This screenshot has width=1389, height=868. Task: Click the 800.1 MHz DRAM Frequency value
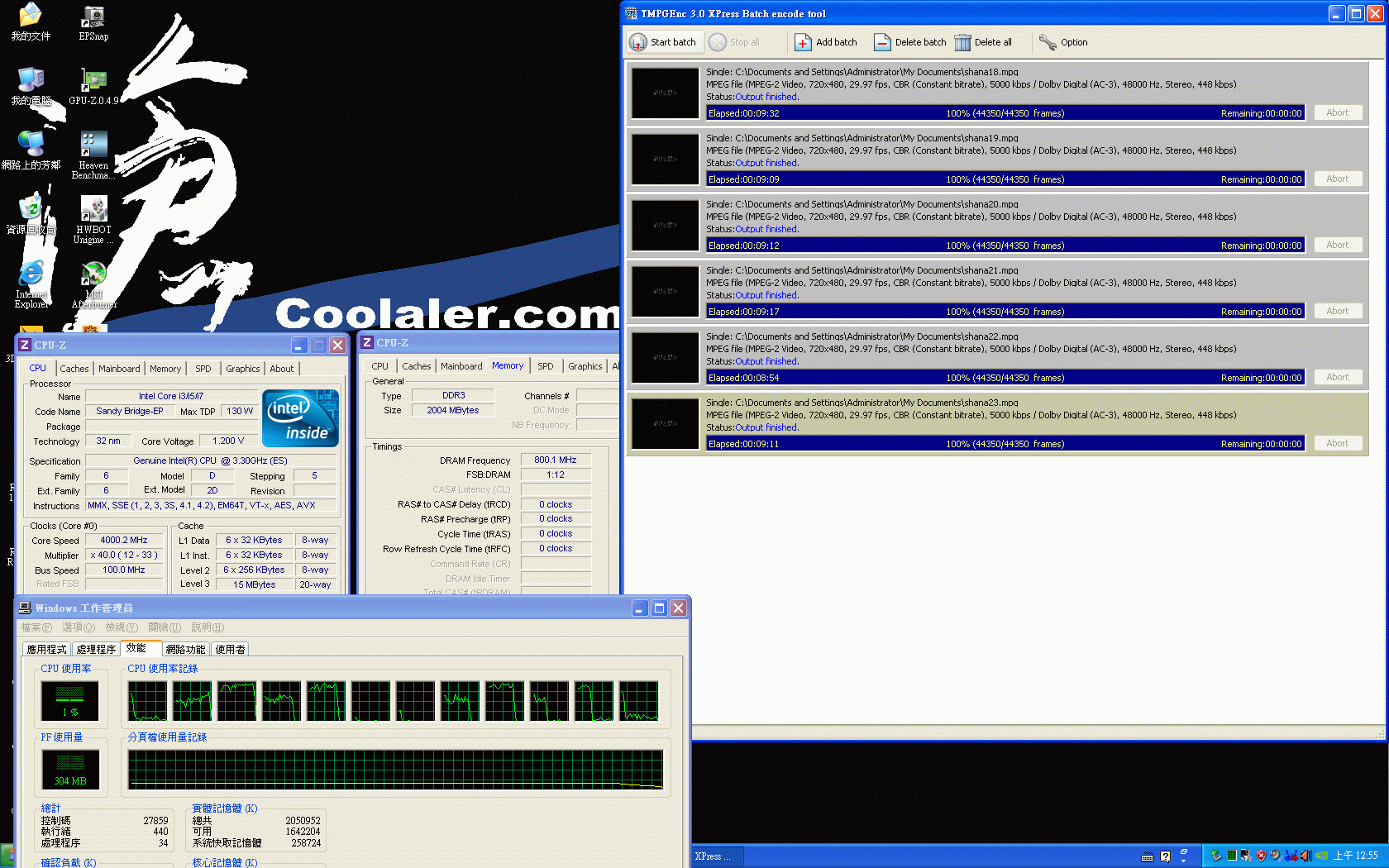pyautogui.click(x=556, y=460)
